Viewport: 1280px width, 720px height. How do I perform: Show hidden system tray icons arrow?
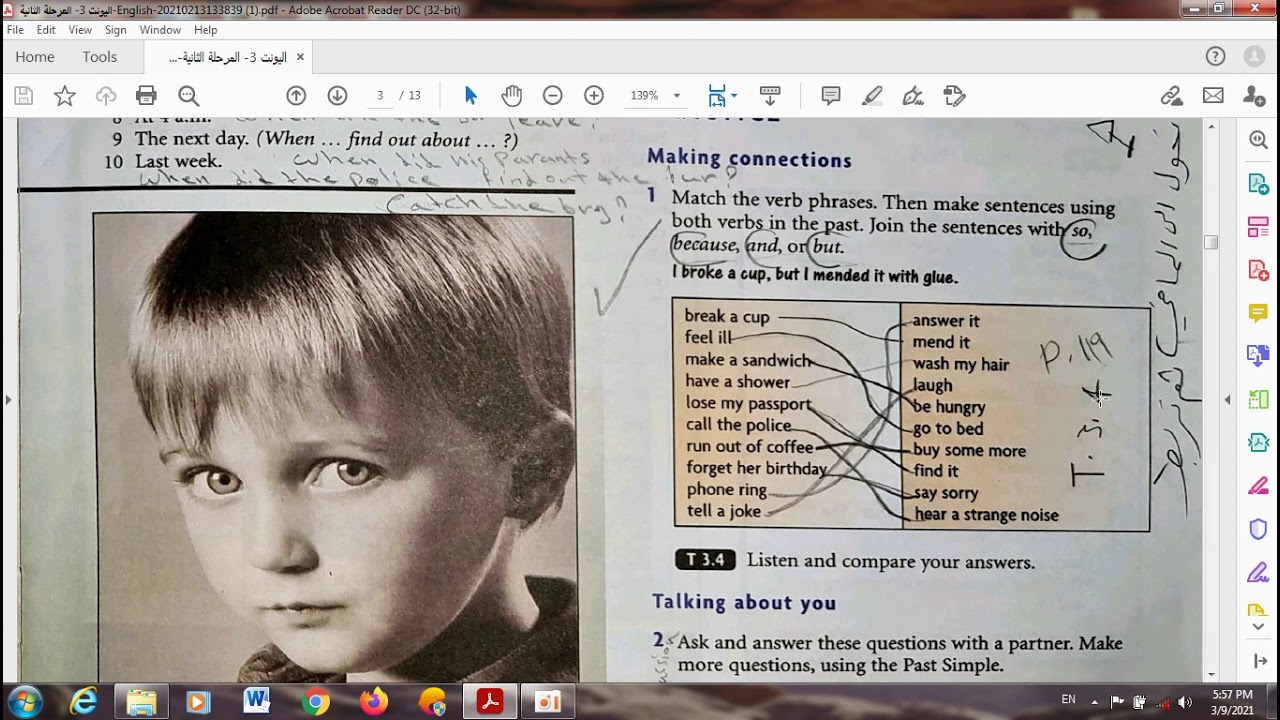1094,702
